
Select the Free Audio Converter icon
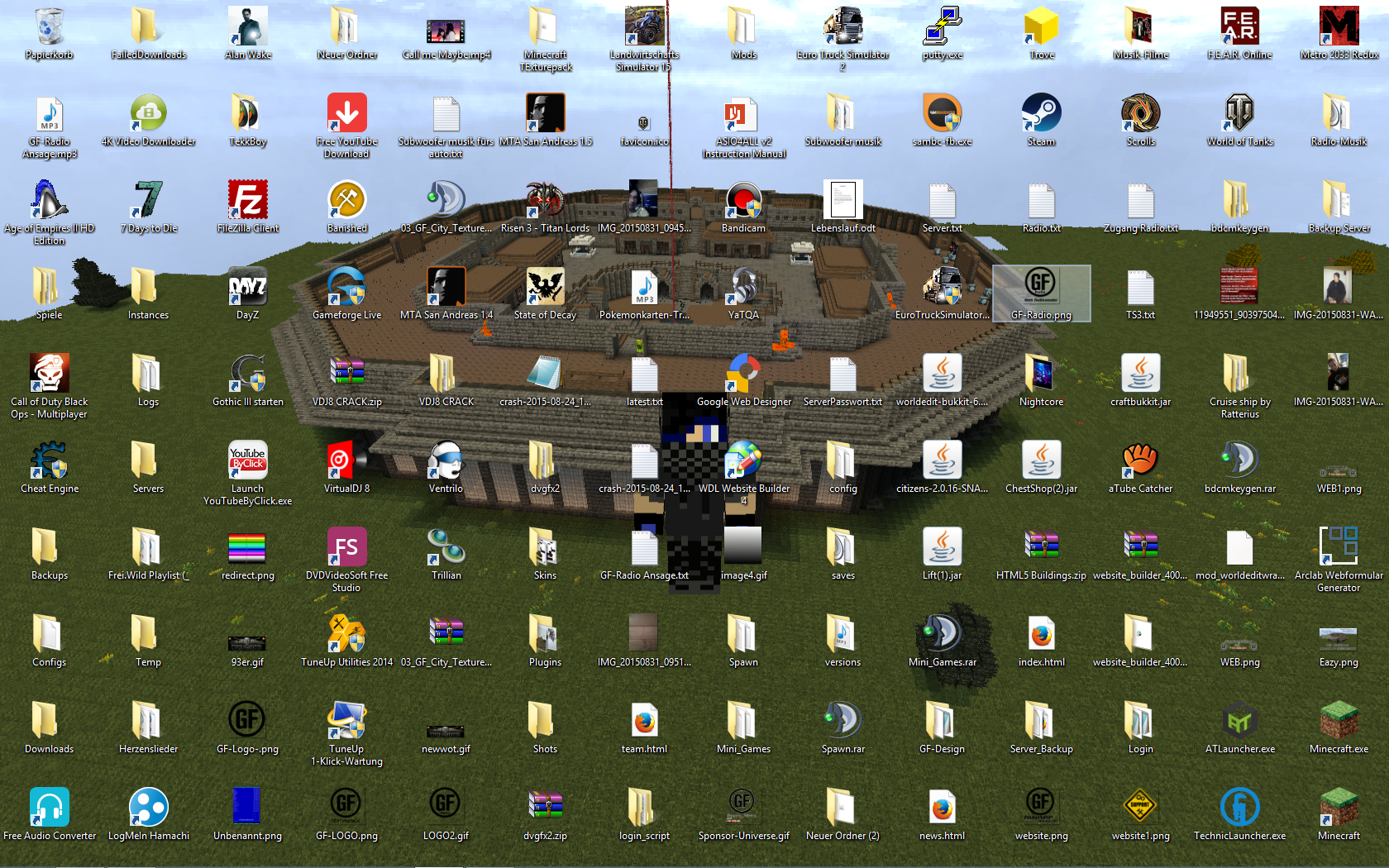50,808
